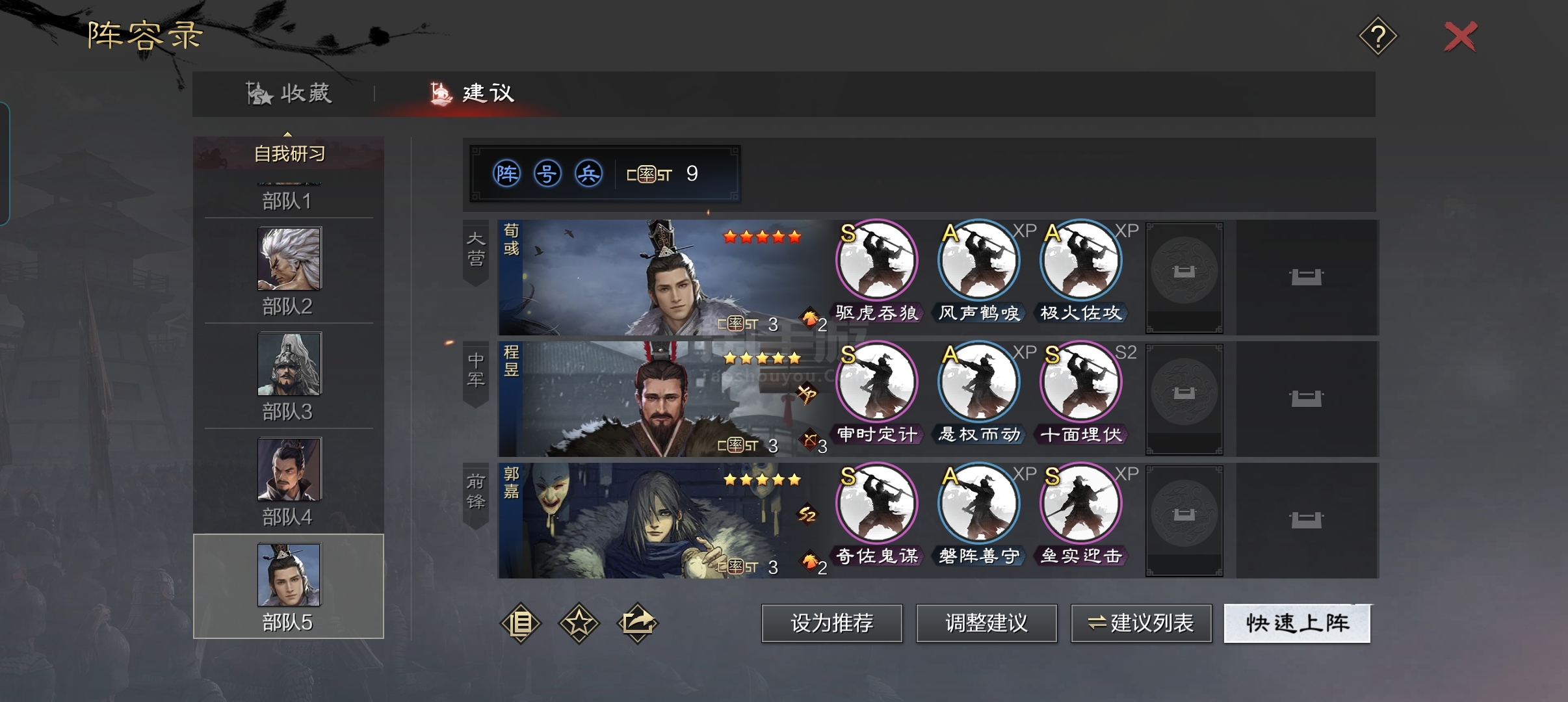The image size is (1568, 702).
Task: Tap the S2 badge on 郭嘉 card
Action: point(807,514)
